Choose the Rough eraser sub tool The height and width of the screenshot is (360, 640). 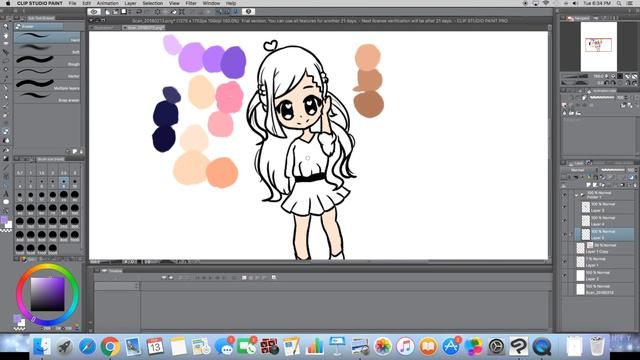coord(47,62)
